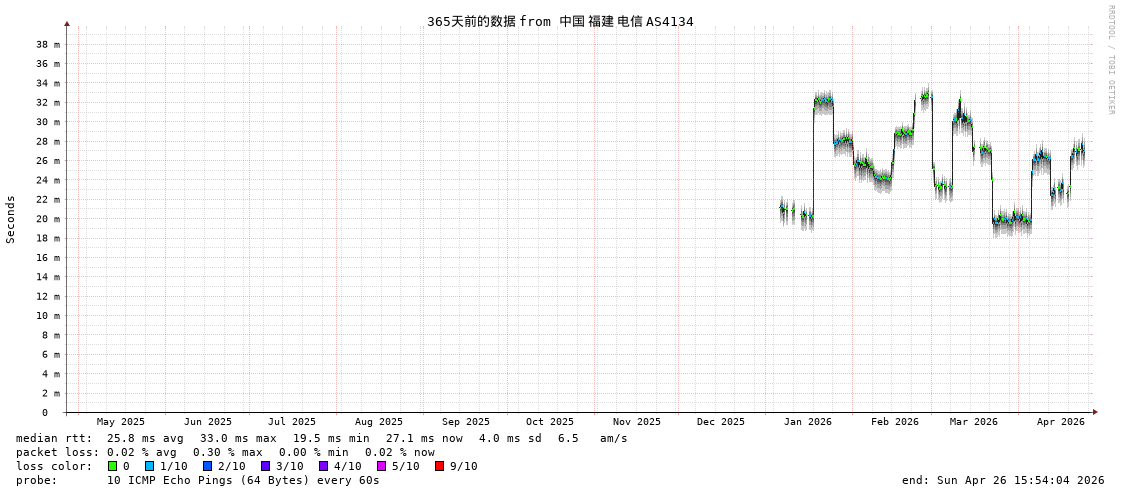The height and width of the screenshot is (494, 1121).
Task: Click the graph title with AS4134
Action: (x=560, y=21)
